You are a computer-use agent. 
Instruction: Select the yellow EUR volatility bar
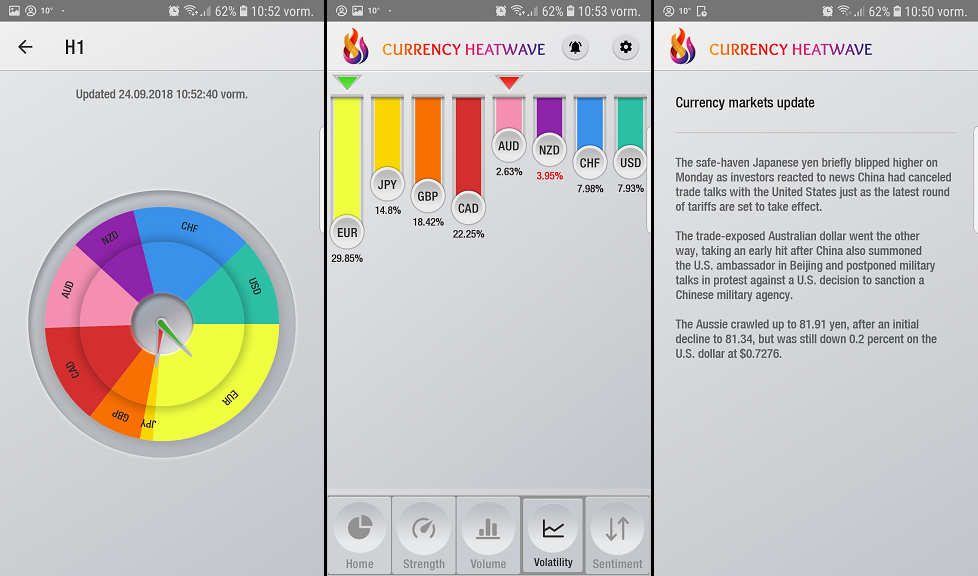[x=347, y=156]
